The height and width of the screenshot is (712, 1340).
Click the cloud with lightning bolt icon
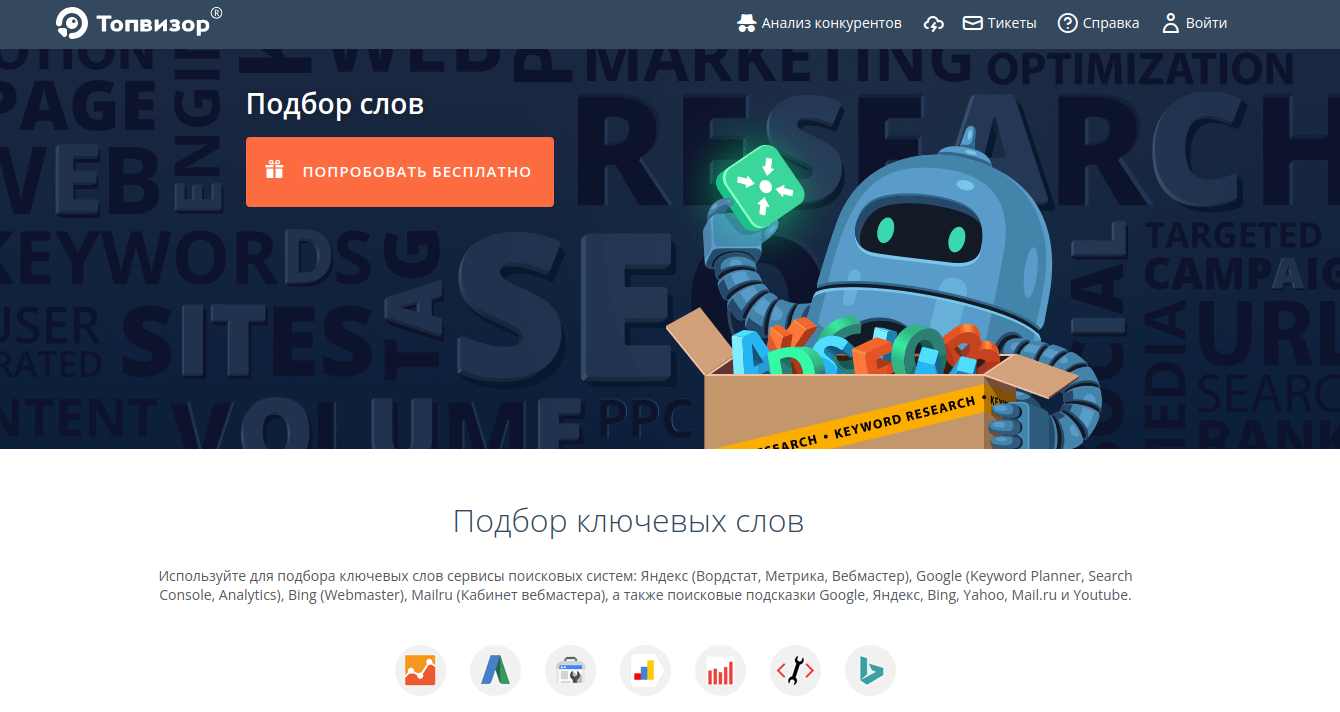[933, 23]
